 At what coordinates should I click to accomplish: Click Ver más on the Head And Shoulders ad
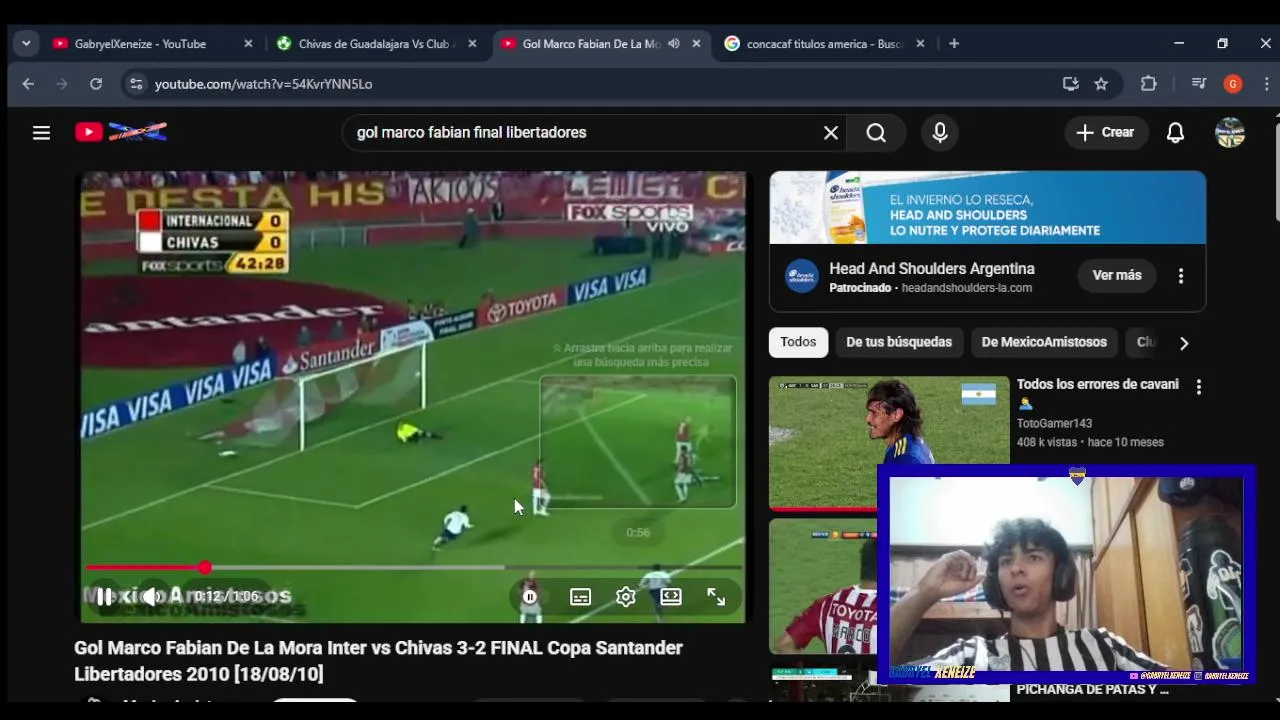tap(1117, 275)
